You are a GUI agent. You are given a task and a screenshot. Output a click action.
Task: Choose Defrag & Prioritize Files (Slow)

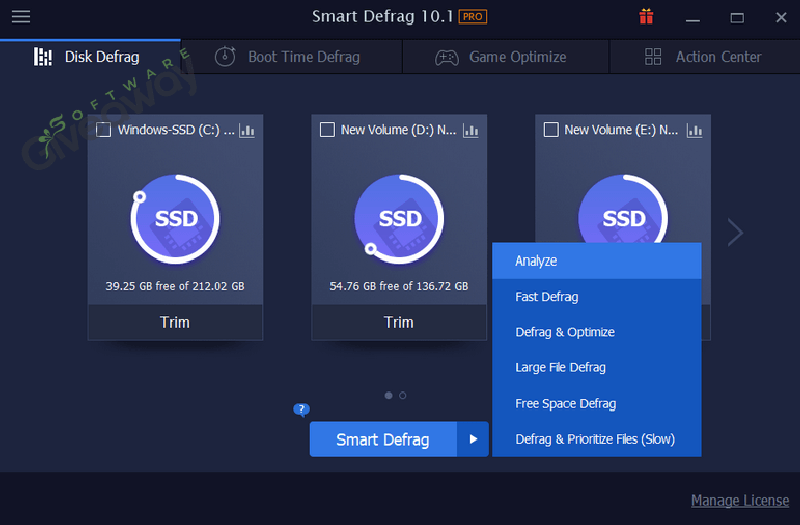tap(596, 439)
